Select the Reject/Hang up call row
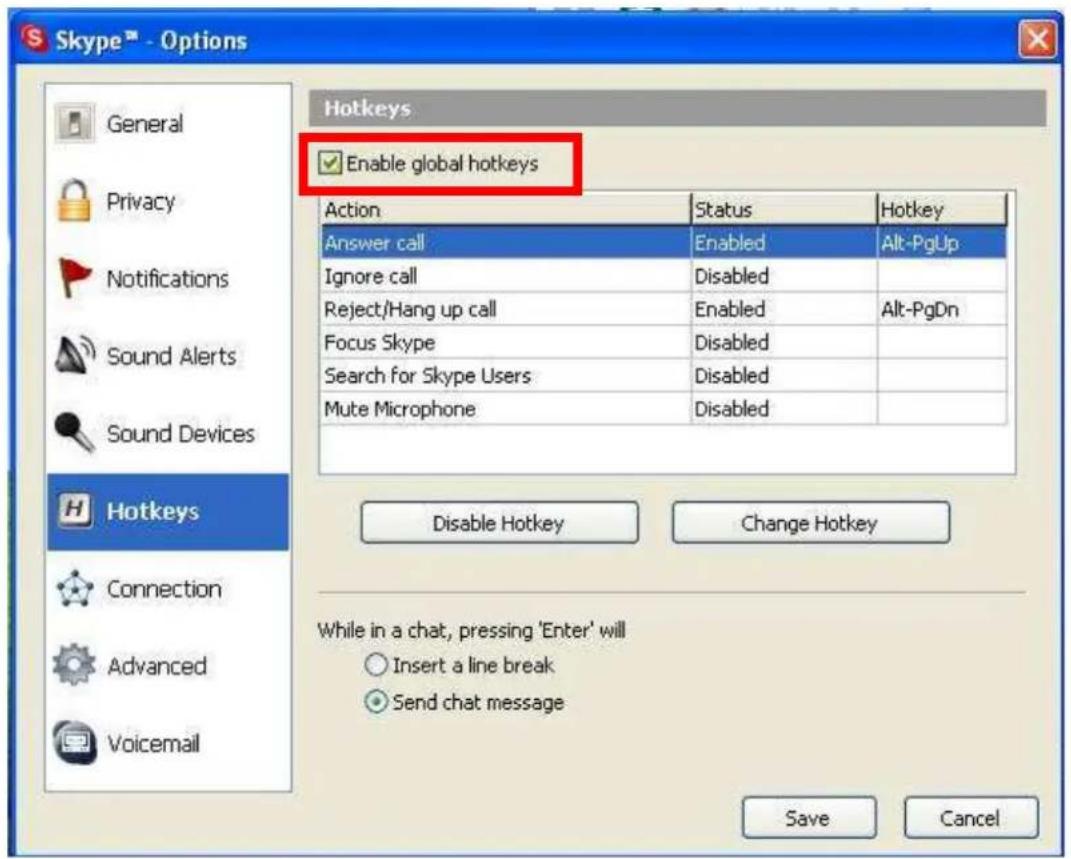 point(664,309)
